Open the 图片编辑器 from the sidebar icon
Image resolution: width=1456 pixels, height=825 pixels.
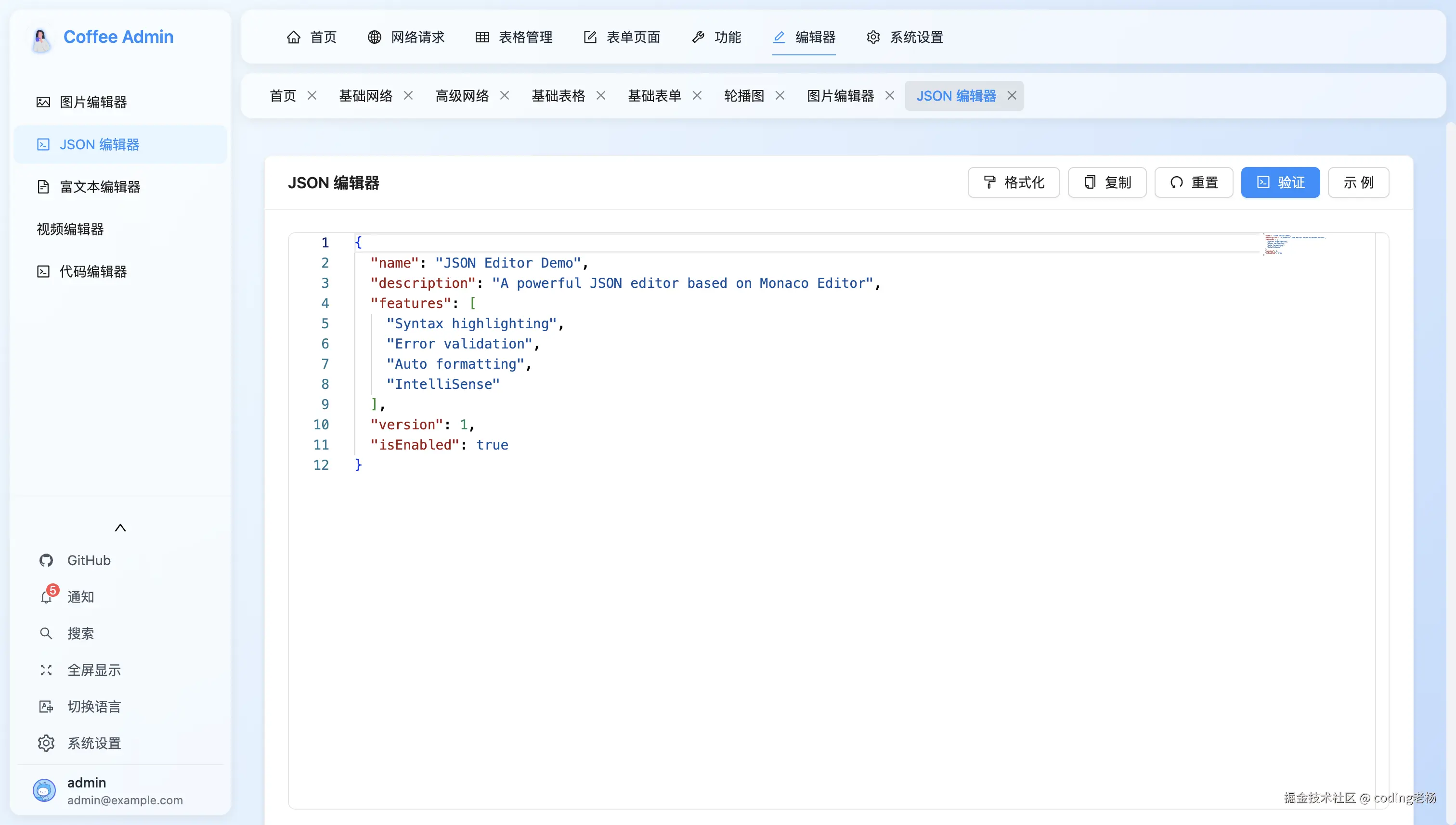coord(45,102)
